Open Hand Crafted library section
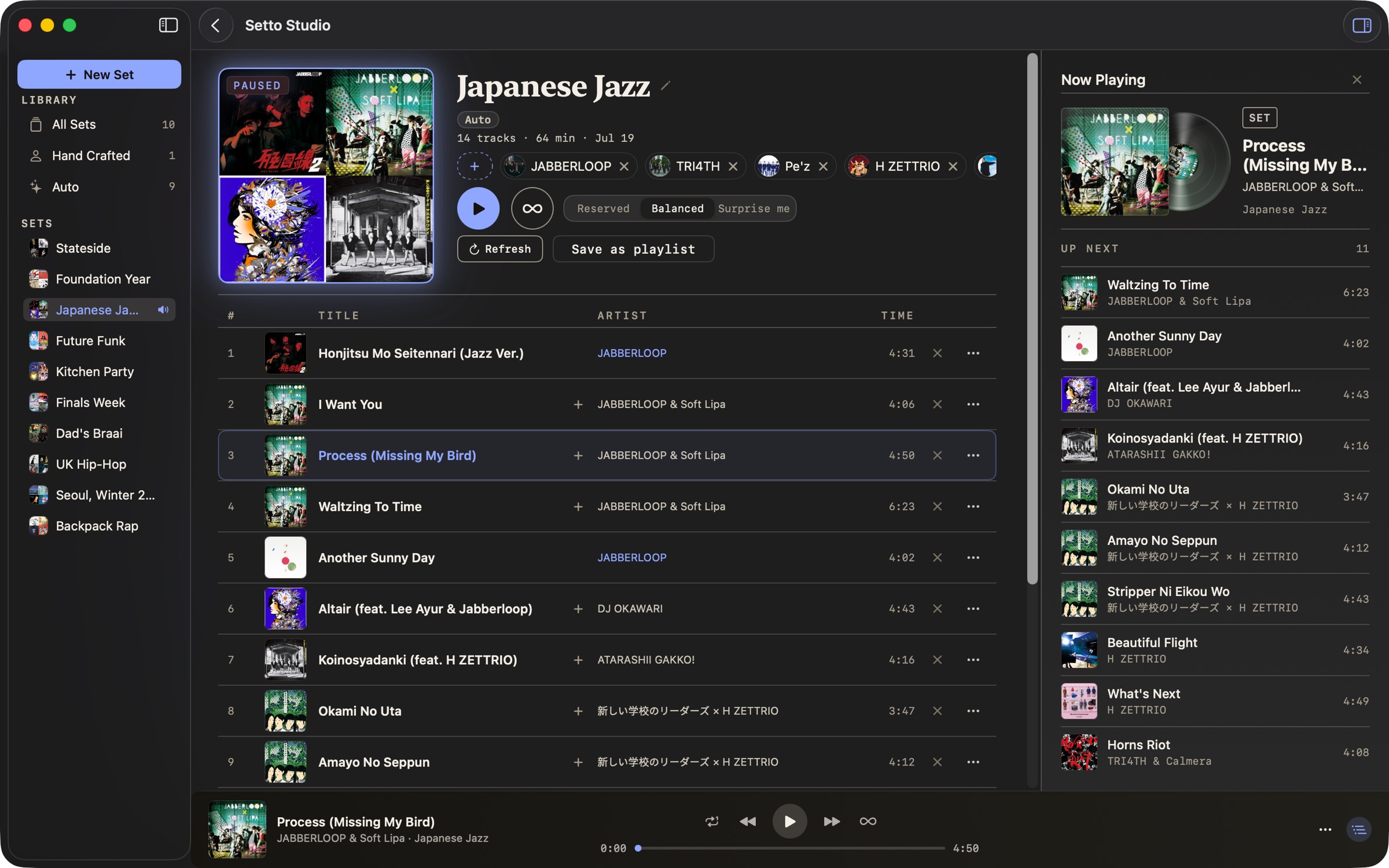Screen dimensions: 1389x868 click(x=99, y=156)
